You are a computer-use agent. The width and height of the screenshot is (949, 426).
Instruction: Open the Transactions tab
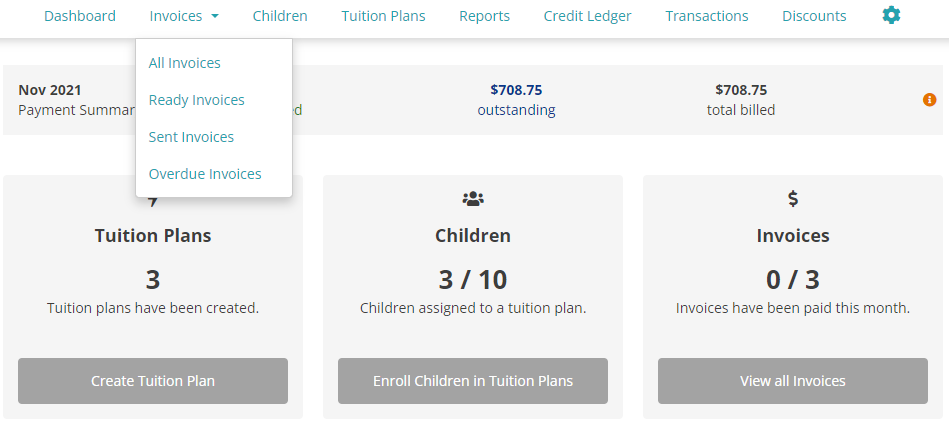[x=707, y=16]
